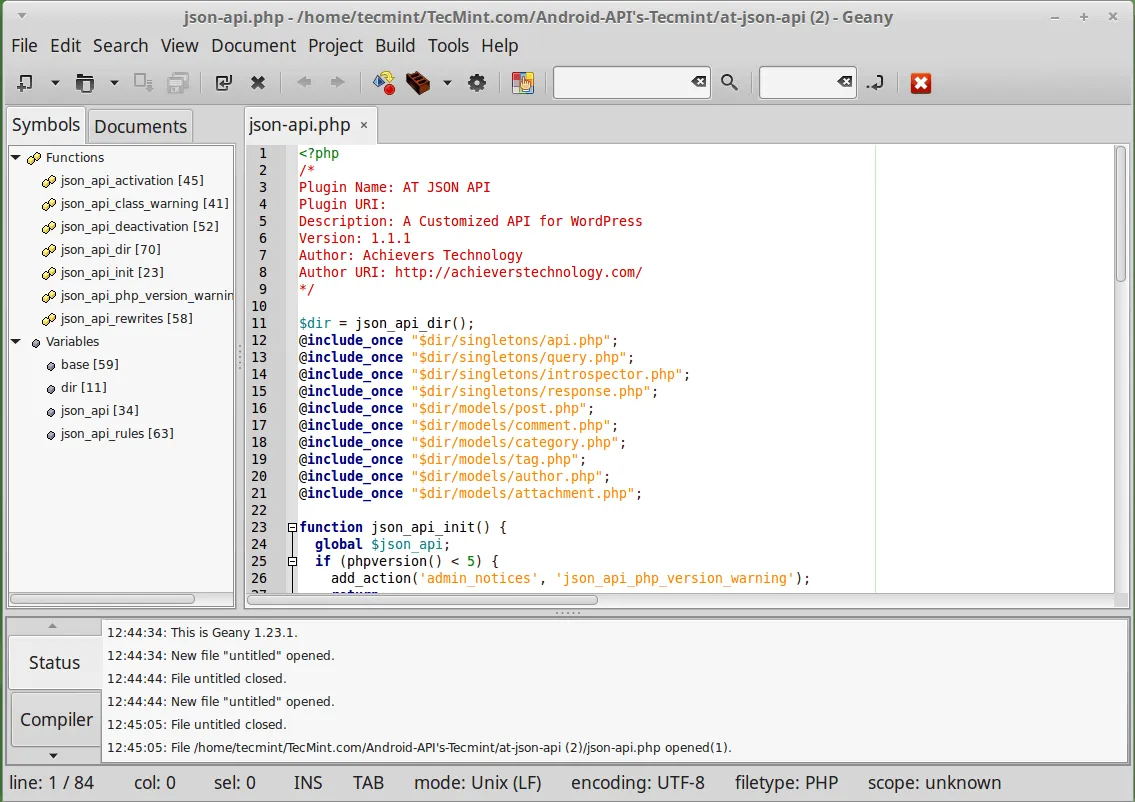Screen dimensions: 1135x802
Task: Click the New file toolbar icon
Action: point(25,83)
